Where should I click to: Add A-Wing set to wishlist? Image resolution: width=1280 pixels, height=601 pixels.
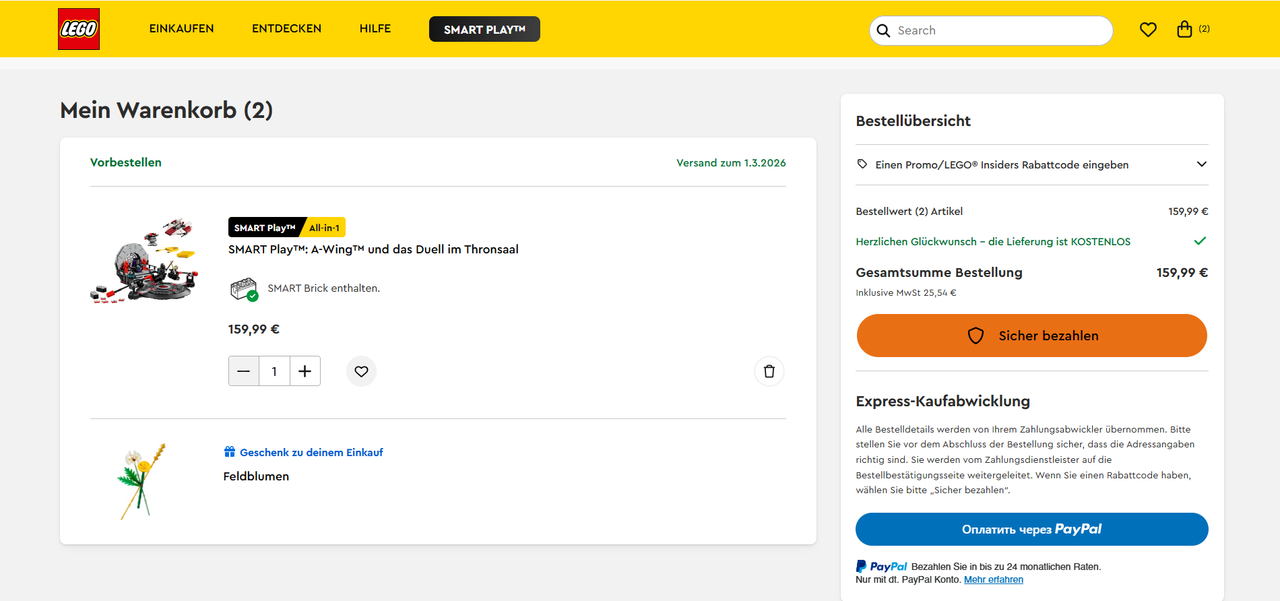[x=361, y=372]
